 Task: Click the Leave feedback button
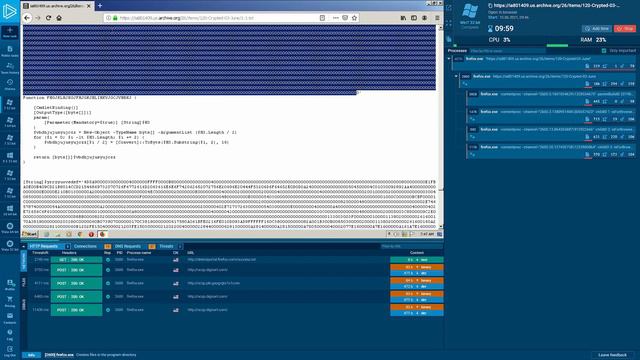612,355
